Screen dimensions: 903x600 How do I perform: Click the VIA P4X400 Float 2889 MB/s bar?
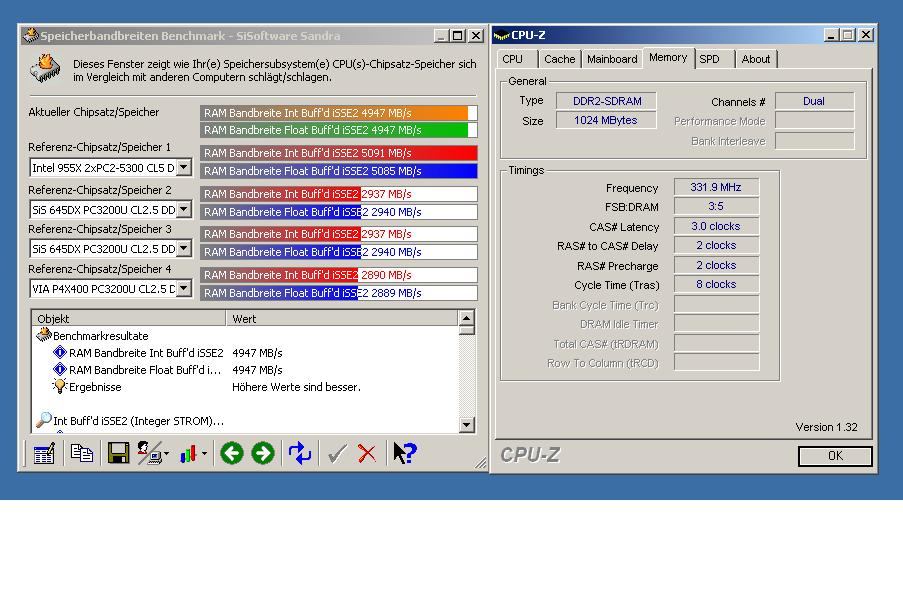pos(339,293)
